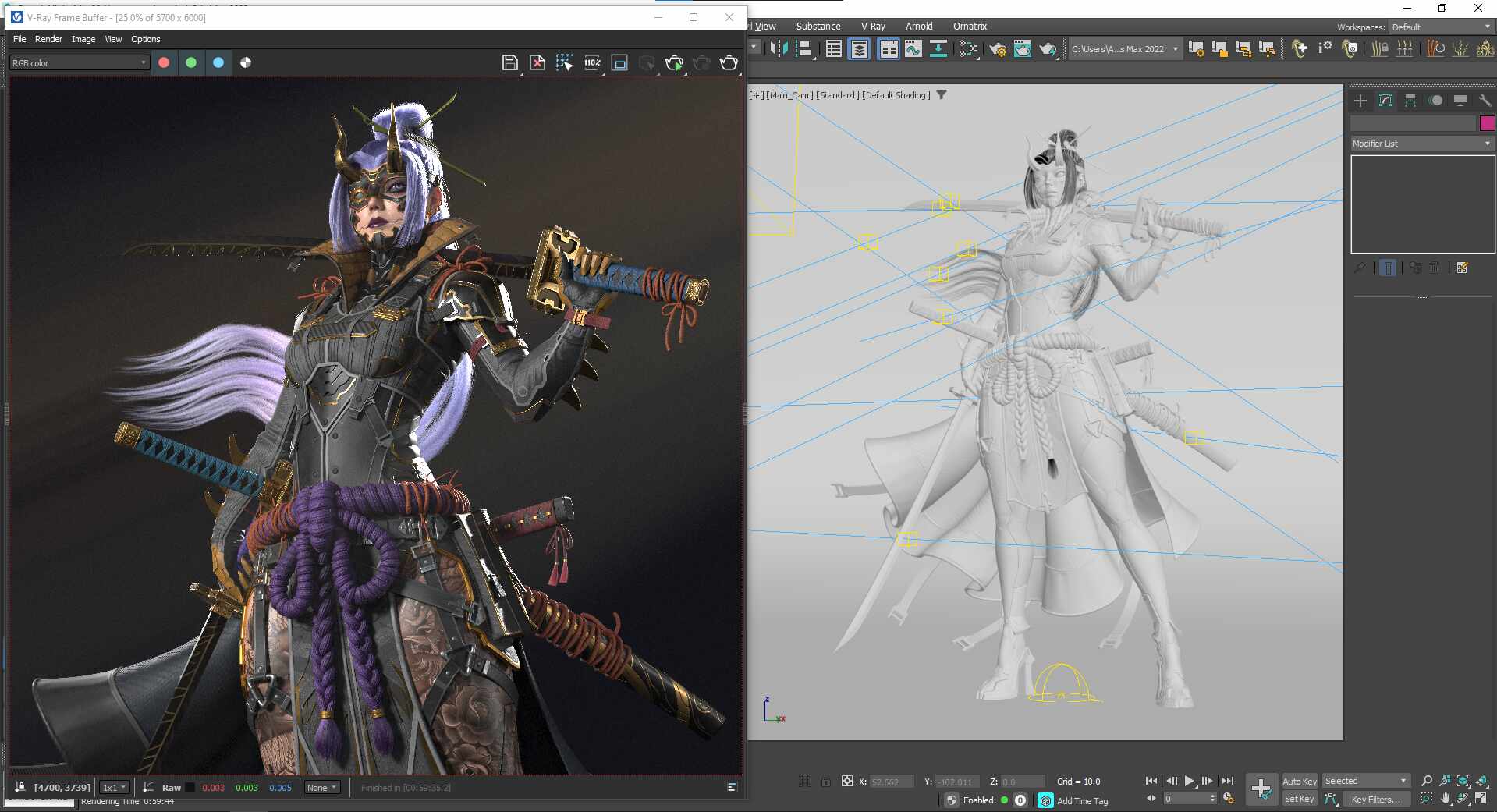Viewport: 1497px width, 812px height.
Task: Toggle Auto Key mode
Action: click(x=1300, y=781)
